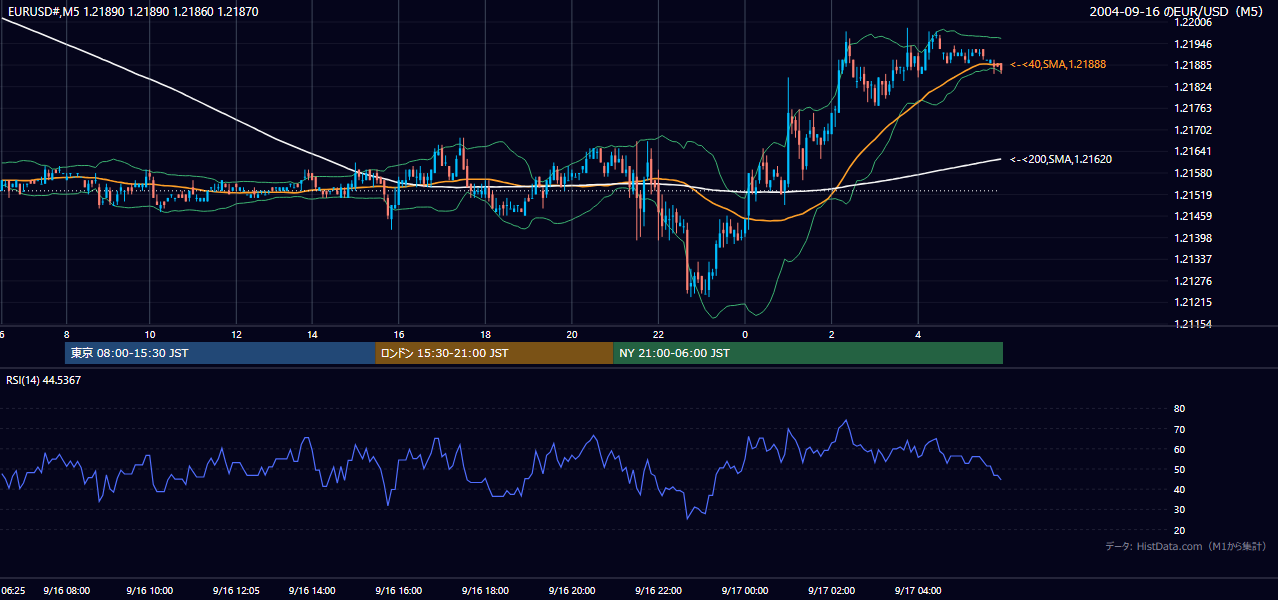Viewport: 1278px width, 600px height.
Task: Click hour tick 4 under the price chart
Action: pyautogui.click(x=918, y=334)
